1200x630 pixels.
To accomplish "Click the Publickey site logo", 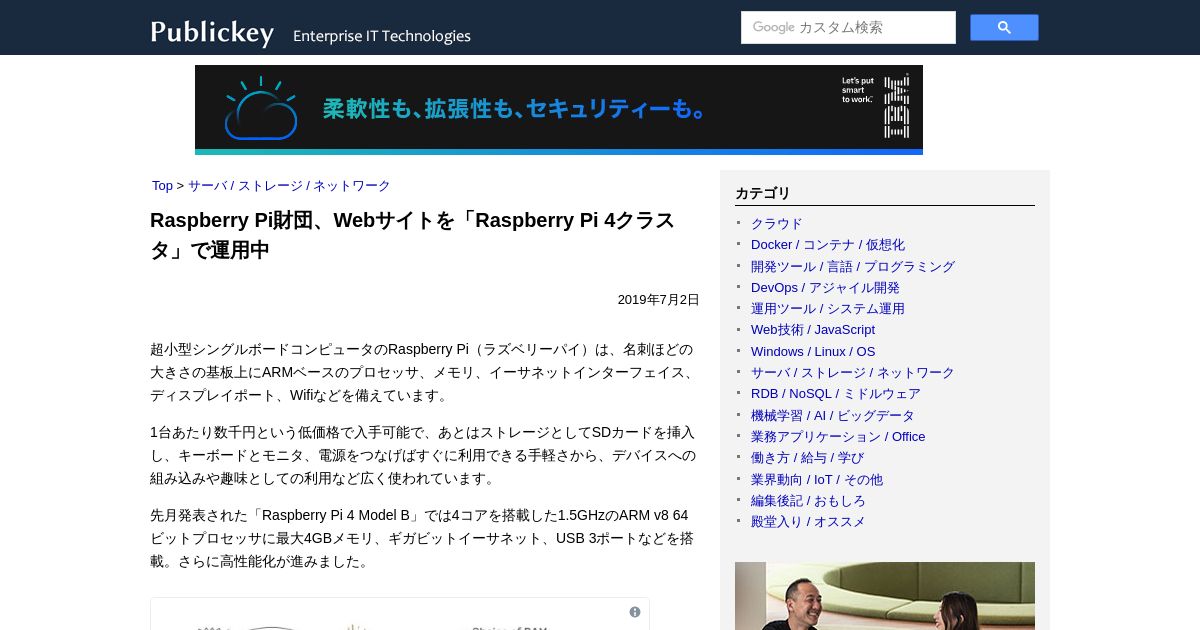I will (x=213, y=32).
